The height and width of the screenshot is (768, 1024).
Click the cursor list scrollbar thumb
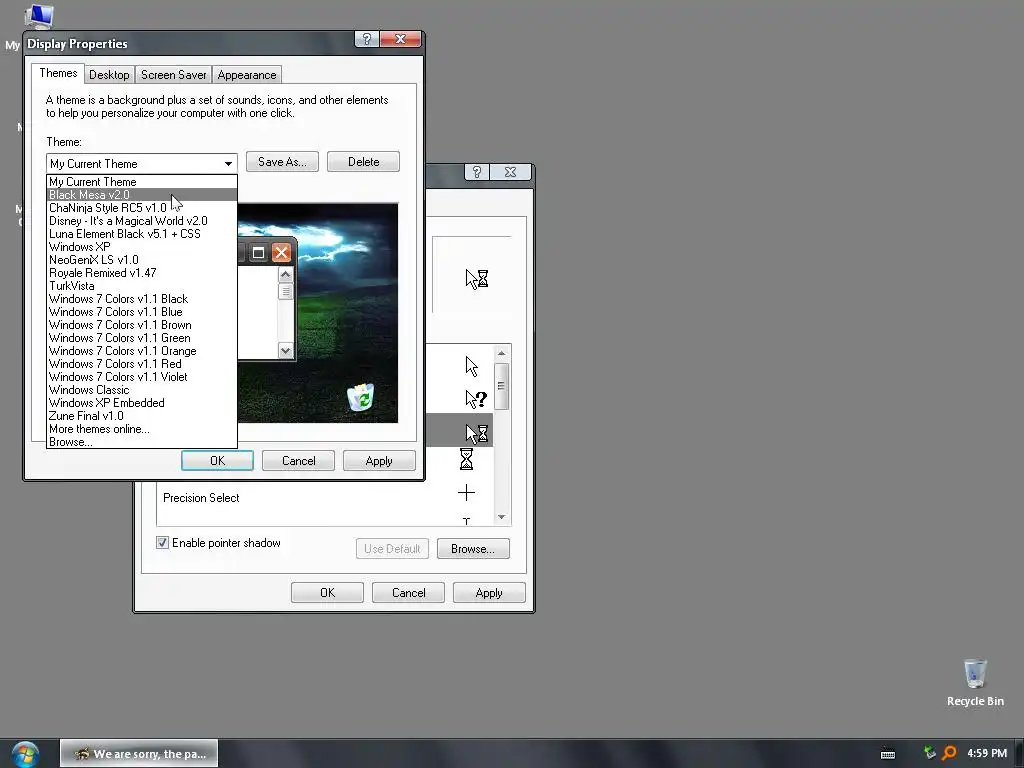pos(502,386)
